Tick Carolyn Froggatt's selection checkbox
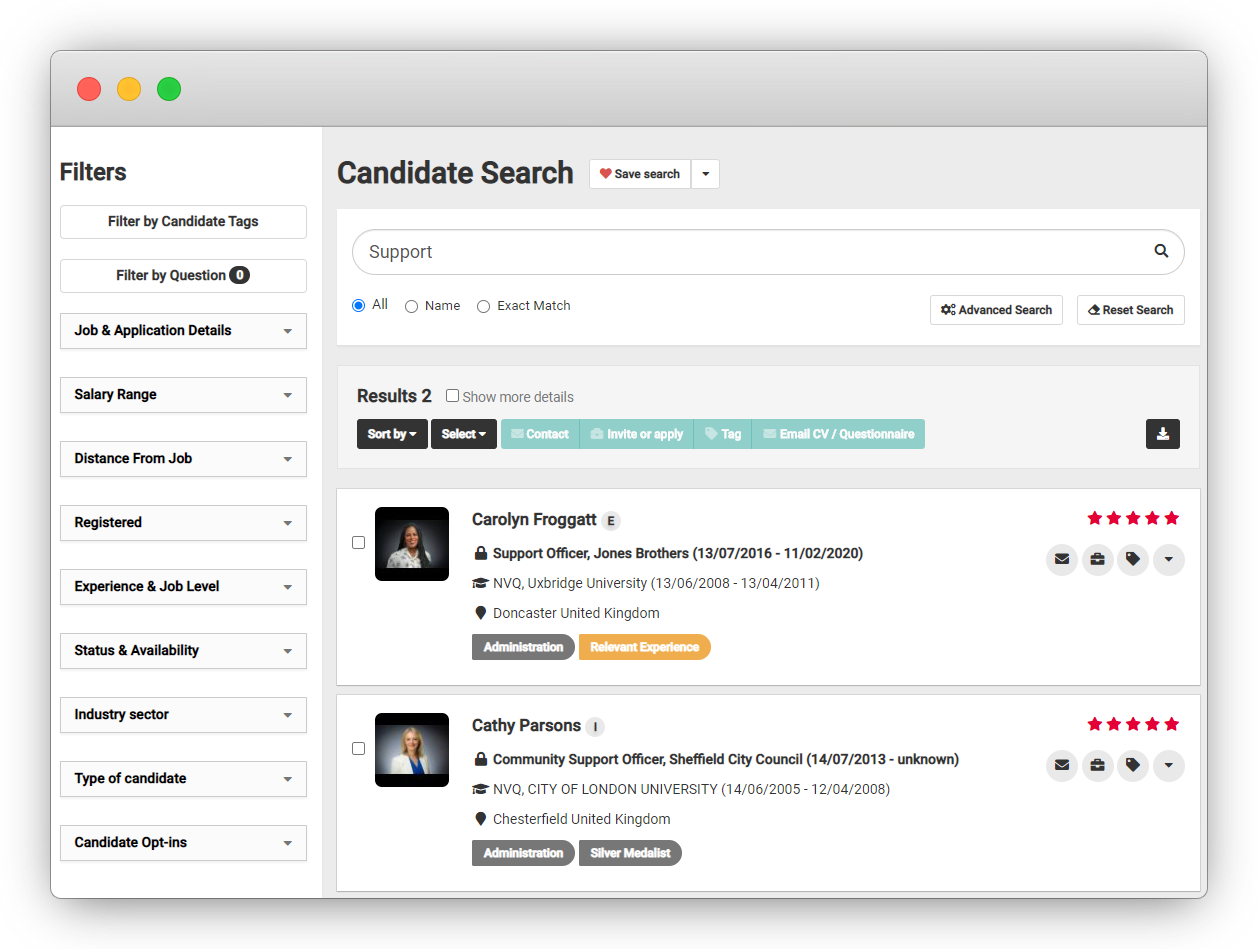This screenshot has height=949, width=1258. tap(358, 542)
